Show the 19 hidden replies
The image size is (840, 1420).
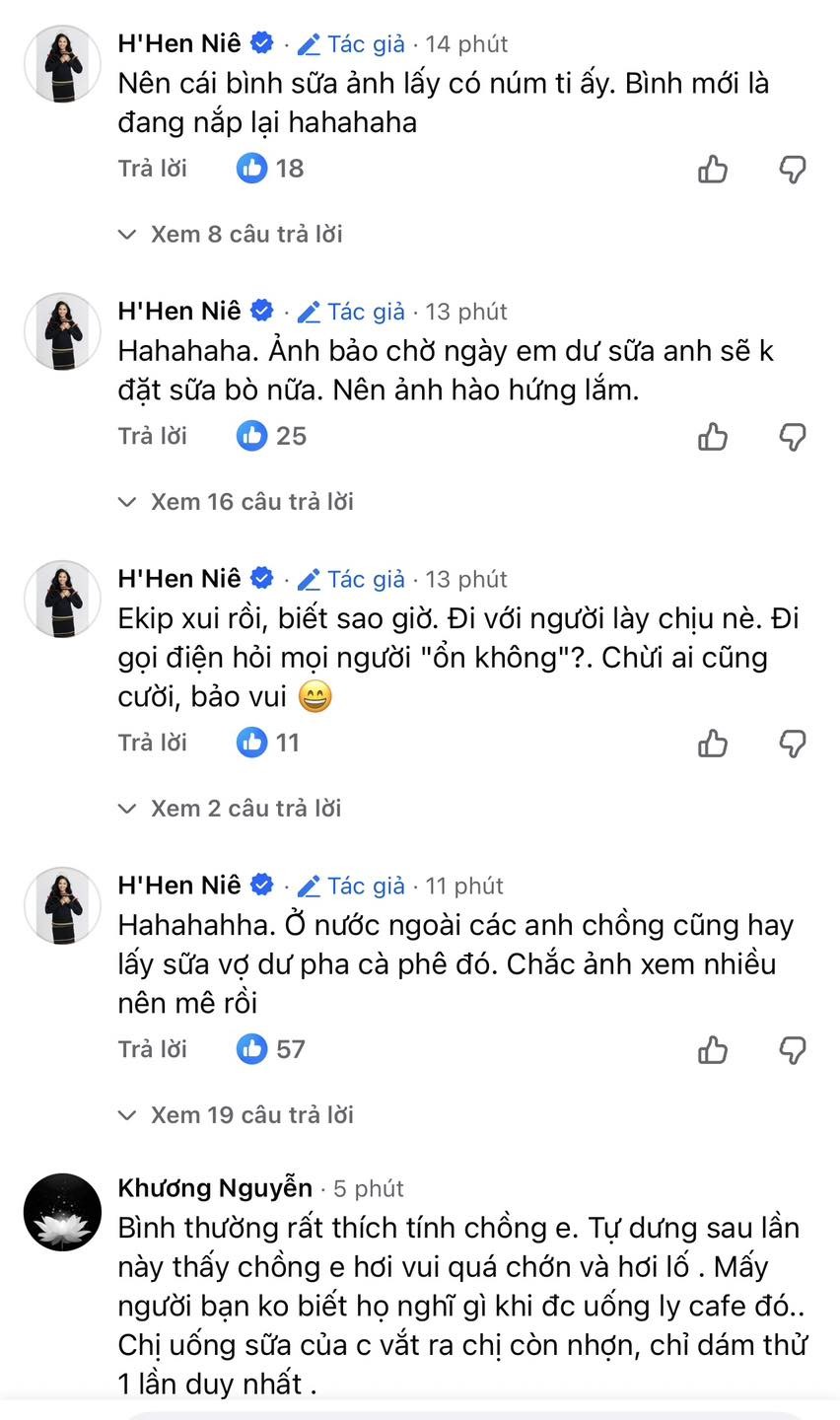pos(252,1114)
